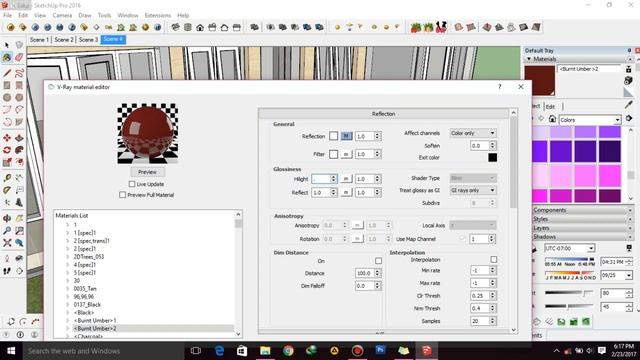
Task: Activate the Tape Measure tool
Action: click(7, 178)
